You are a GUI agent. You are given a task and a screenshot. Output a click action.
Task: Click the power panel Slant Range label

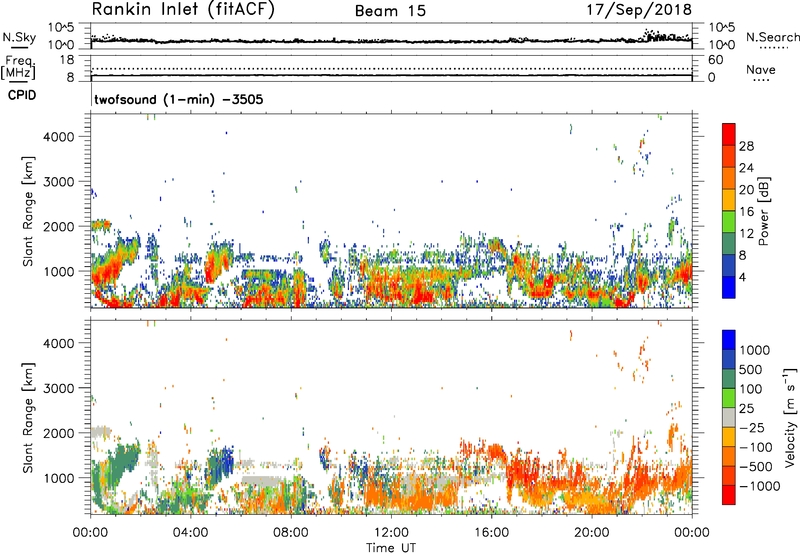(28, 211)
